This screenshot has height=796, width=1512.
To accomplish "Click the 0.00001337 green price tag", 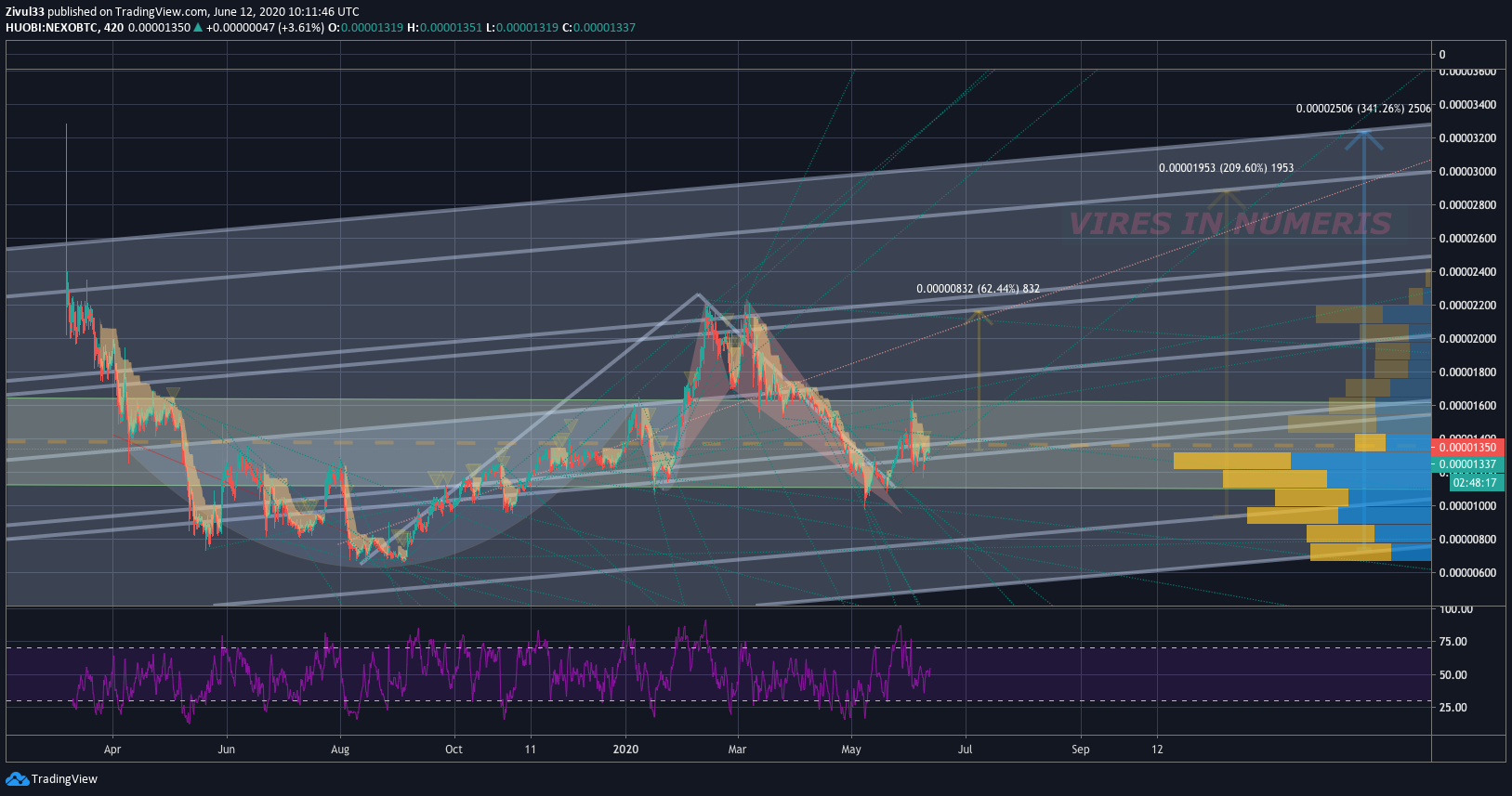I will [1466, 464].
